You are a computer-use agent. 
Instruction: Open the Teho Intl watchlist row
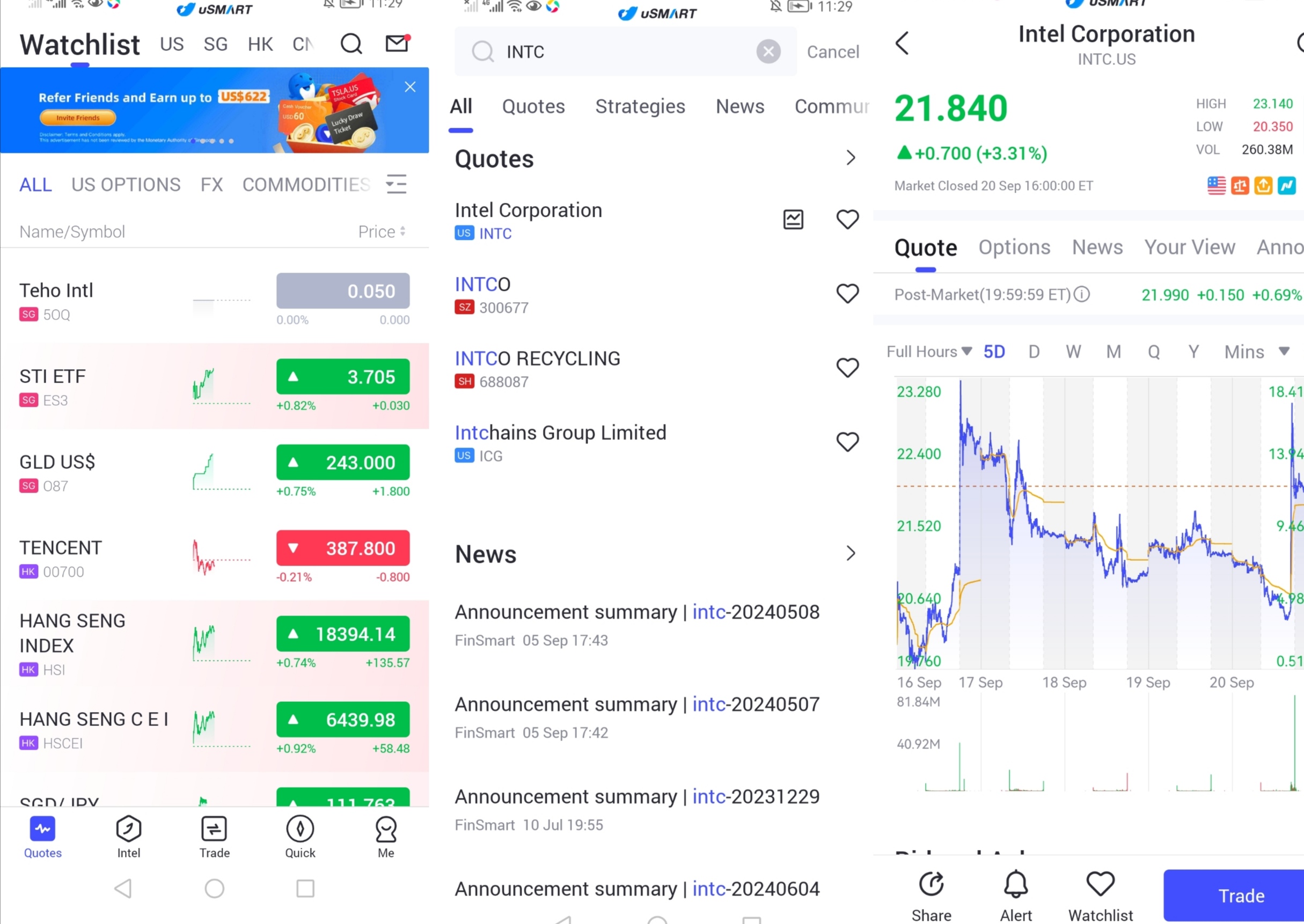click(215, 301)
